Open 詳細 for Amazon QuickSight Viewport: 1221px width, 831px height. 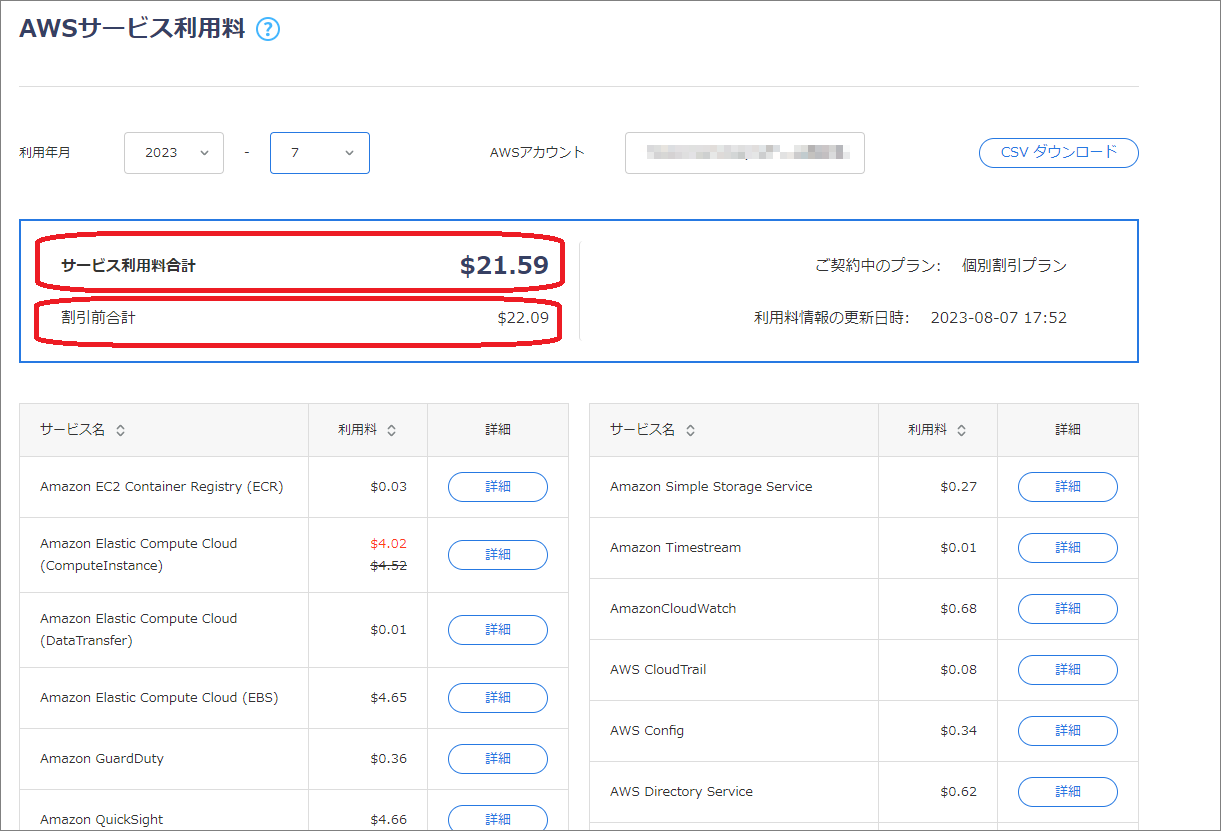tap(498, 818)
